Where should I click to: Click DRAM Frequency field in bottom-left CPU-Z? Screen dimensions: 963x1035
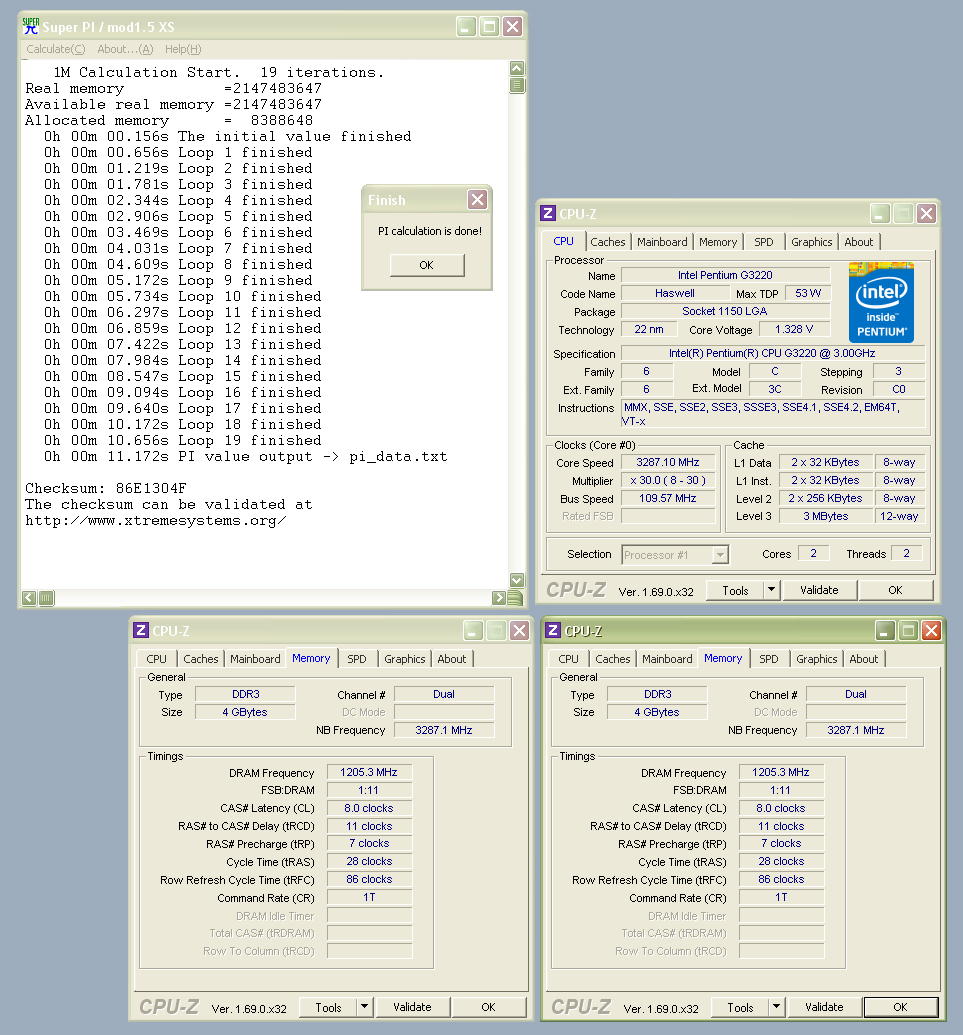(369, 772)
